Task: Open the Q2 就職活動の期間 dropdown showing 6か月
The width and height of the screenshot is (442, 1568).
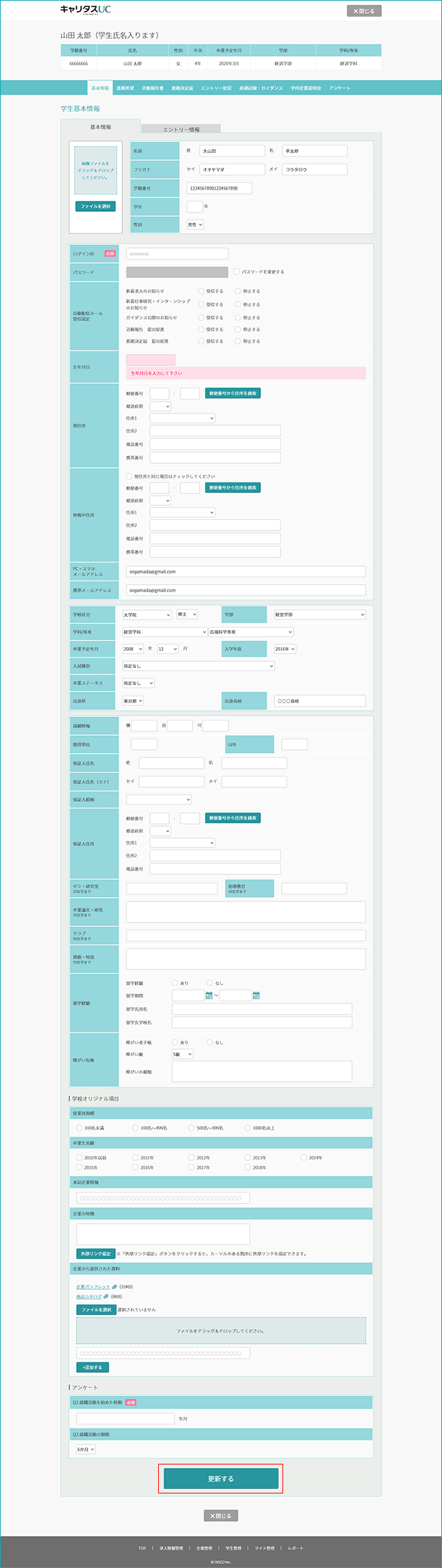Action: tap(86, 1449)
